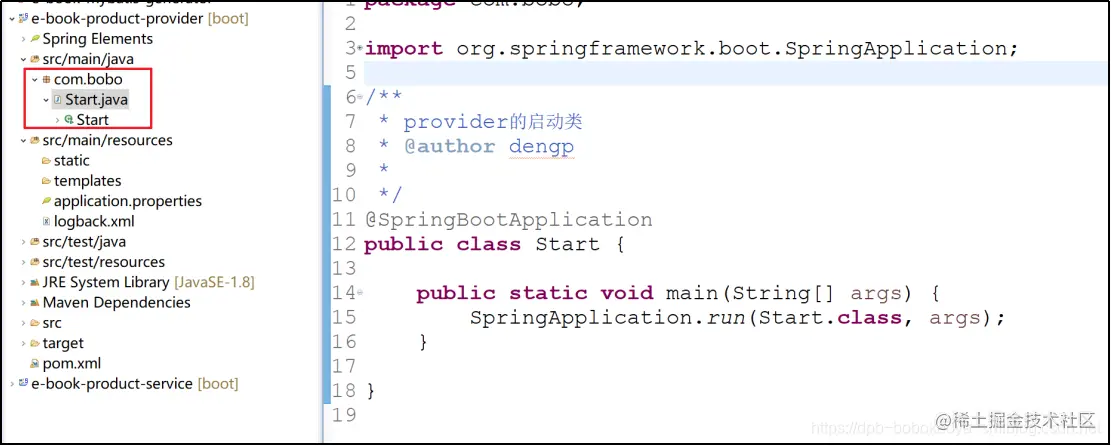Viewport: 1111px width, 446px height.
Task: Click the Maven Dependencies library icon
Action: [35, 303]
